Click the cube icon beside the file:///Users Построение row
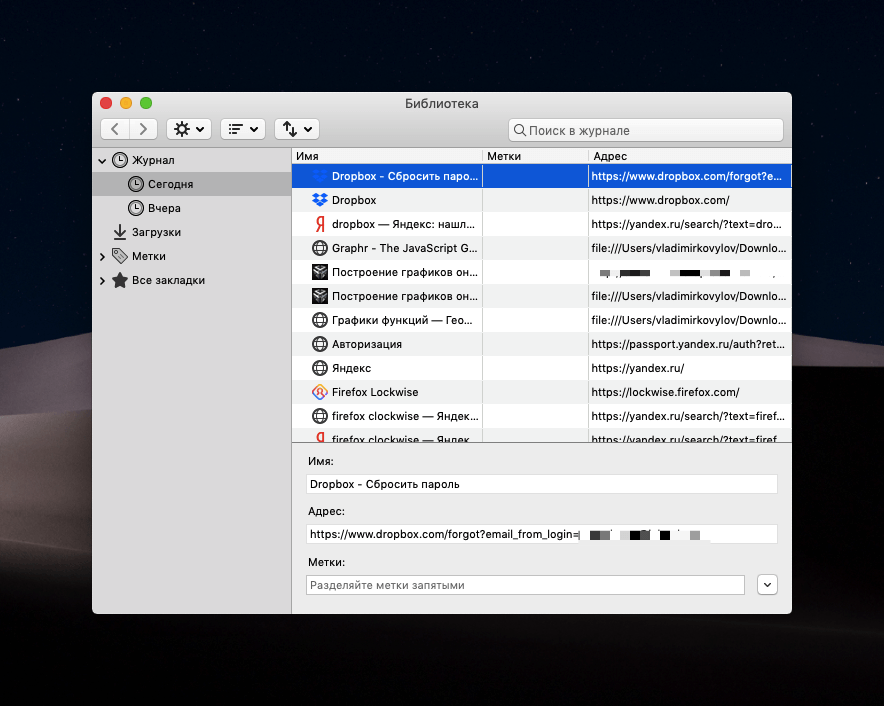This screenshot has height=706, width=884. pyautogui.click(x=320, y=296)
